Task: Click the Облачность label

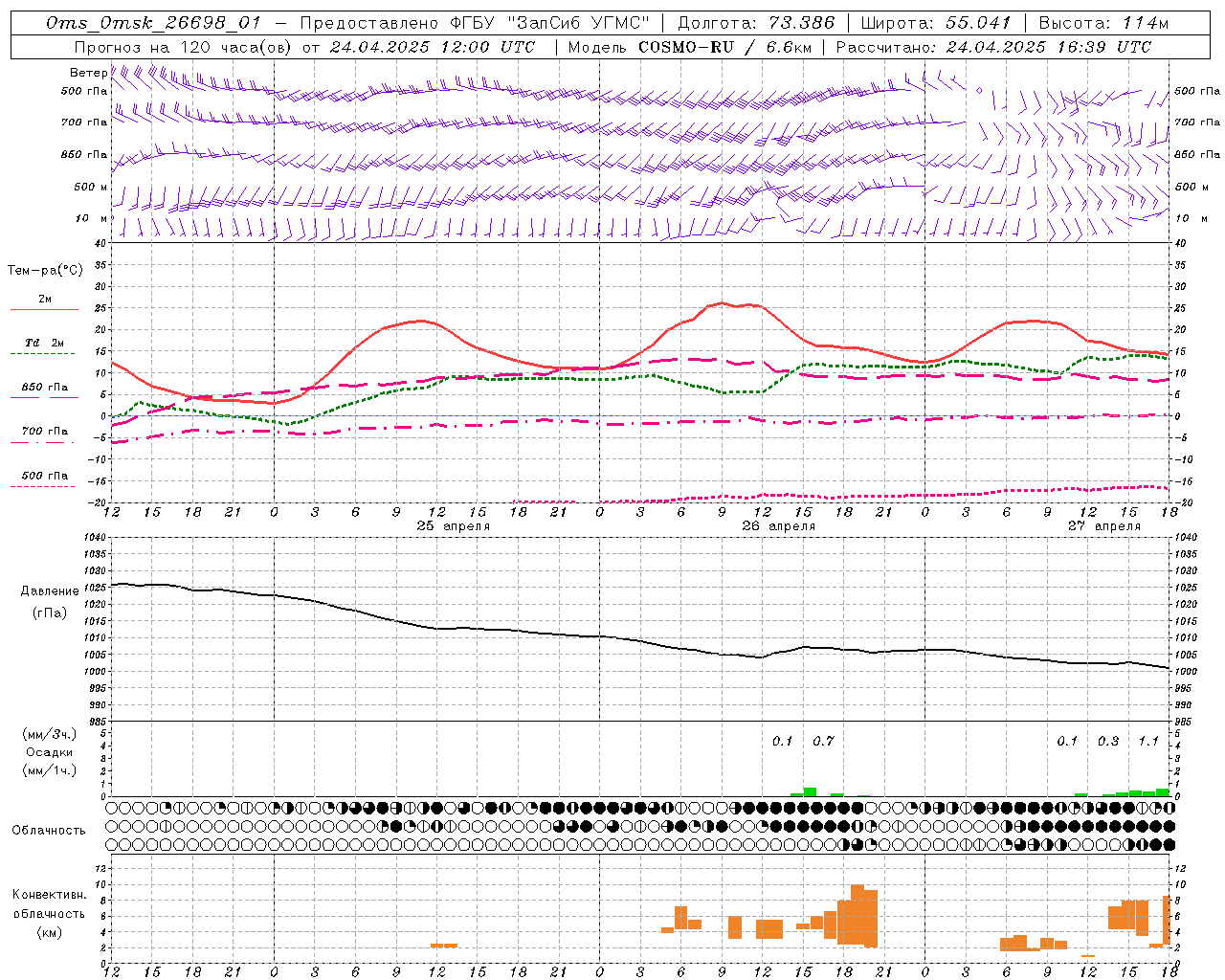Action: 49,830
